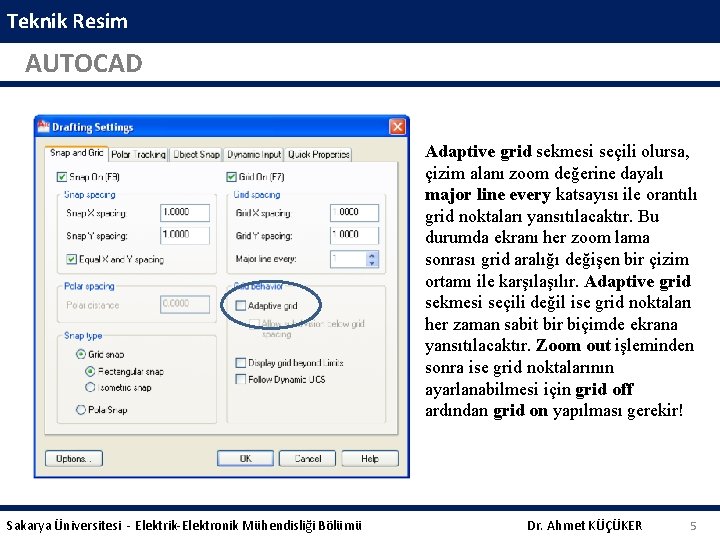The image size is (720, 540).
Task: Click the 'Snap spacing' group label
Action: point(90,195)
